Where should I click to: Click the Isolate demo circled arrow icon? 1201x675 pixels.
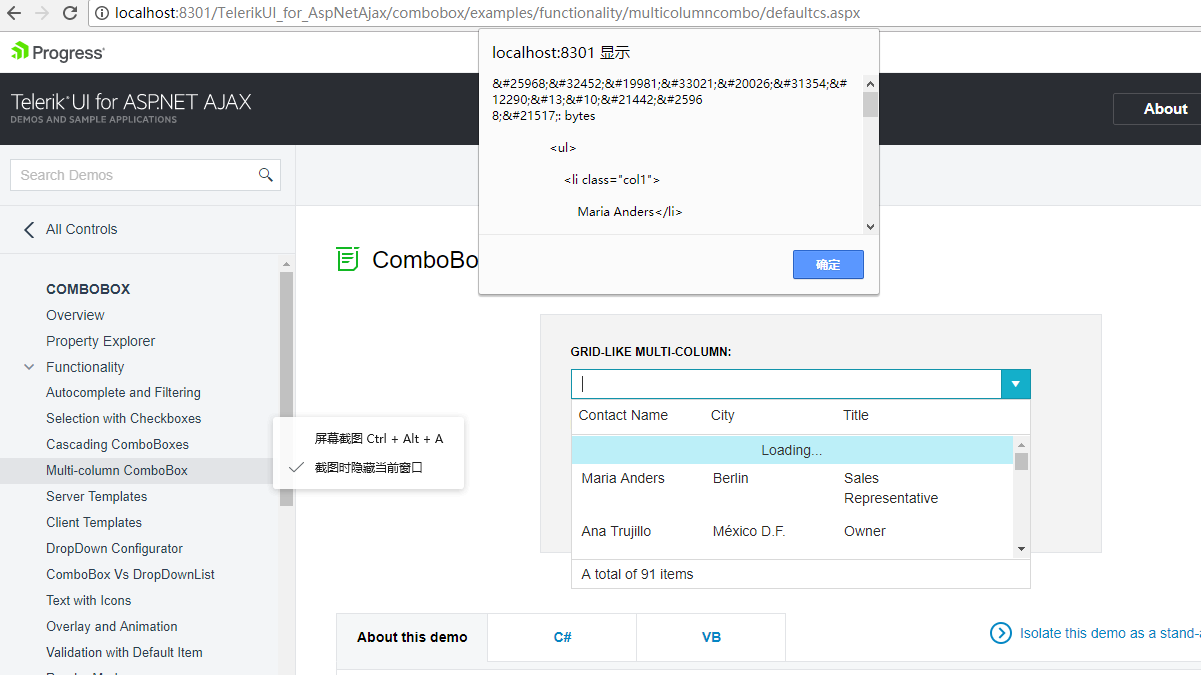[x=1000, y=632]
